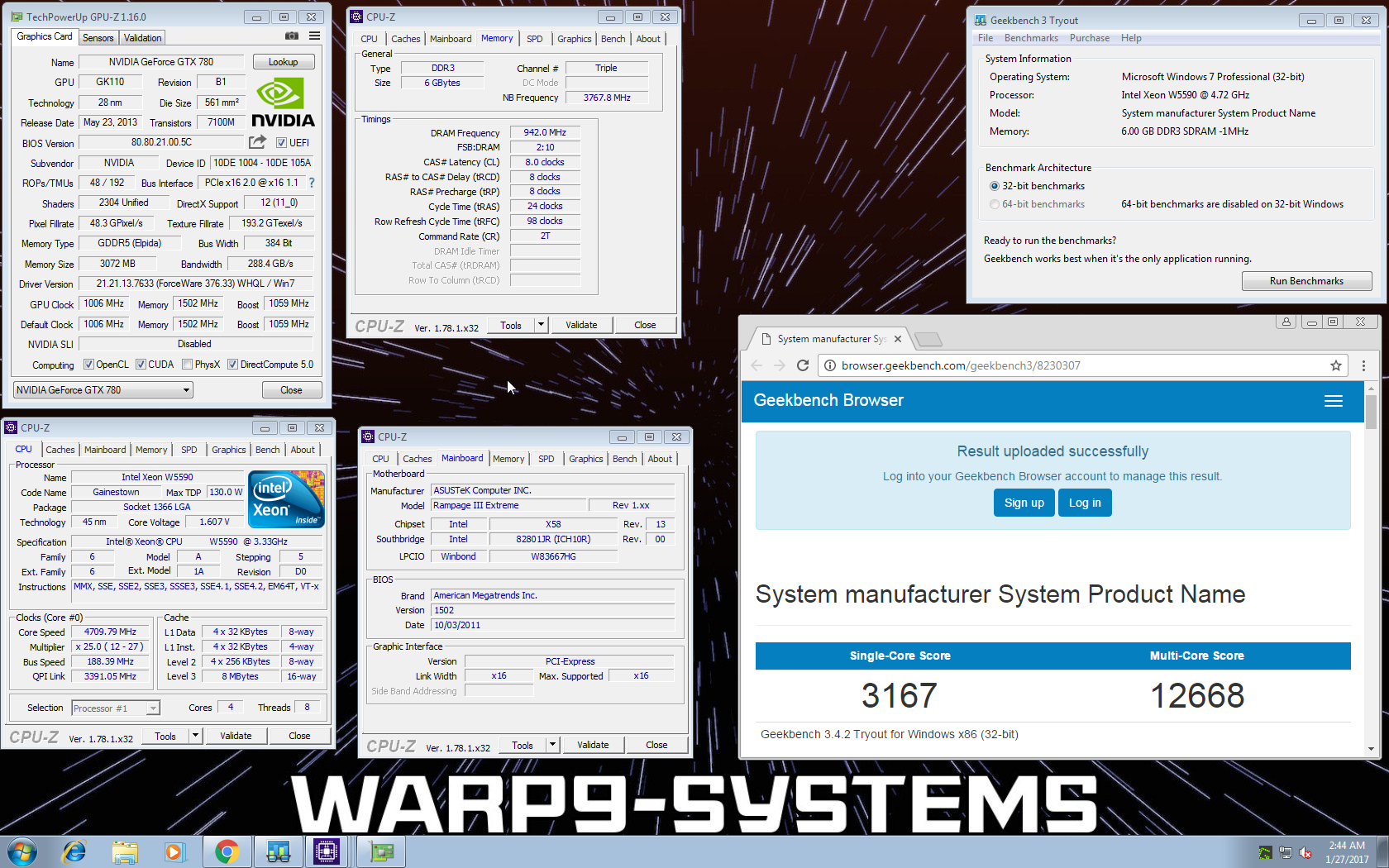Open a new Chrome tab
The image size is (1389, 868).
tap(928, 339)
